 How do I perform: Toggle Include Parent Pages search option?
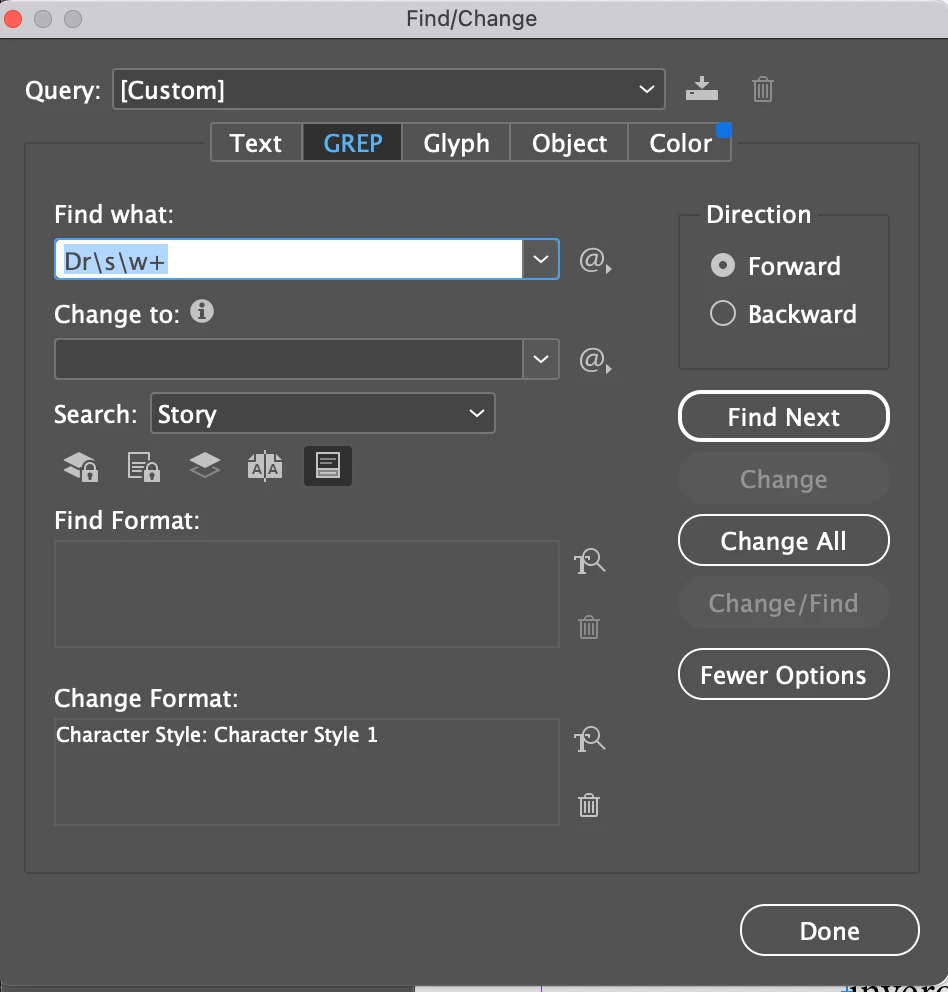[265, 467]
